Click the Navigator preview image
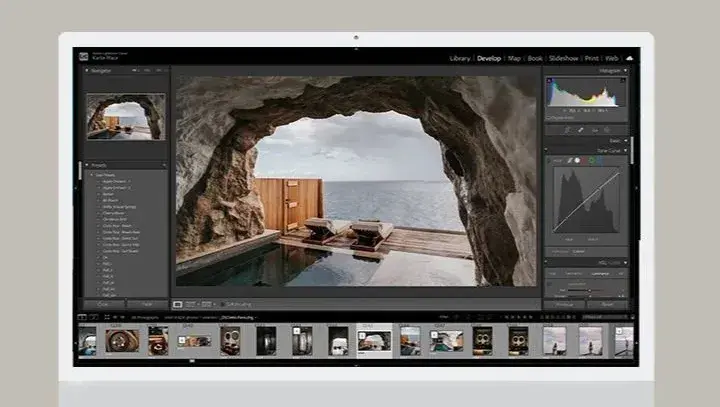This screenshot has width=720, height=407. click(126, 117)
